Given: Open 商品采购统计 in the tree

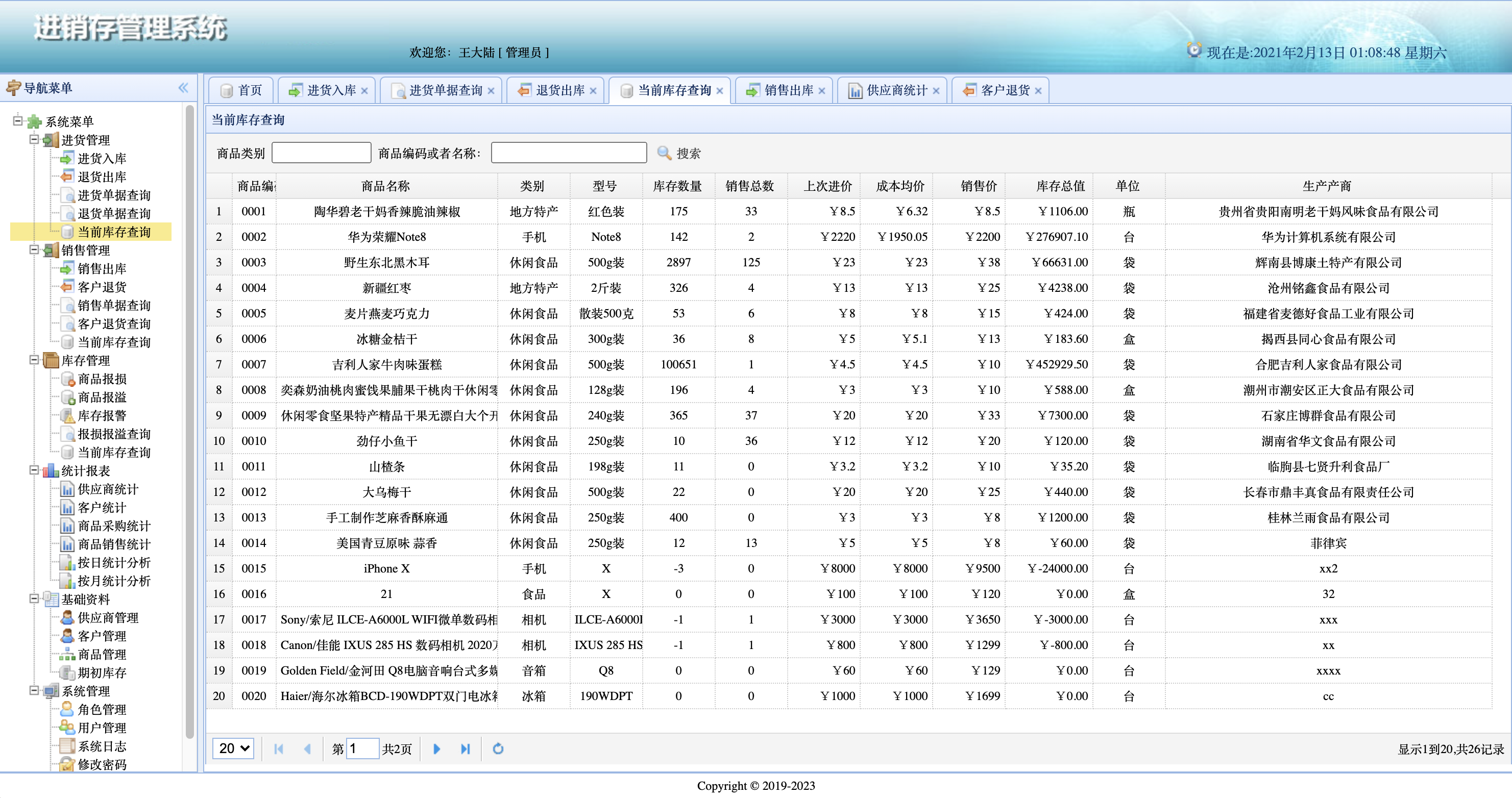Looking at the screenshot, I should click(114, 527).
